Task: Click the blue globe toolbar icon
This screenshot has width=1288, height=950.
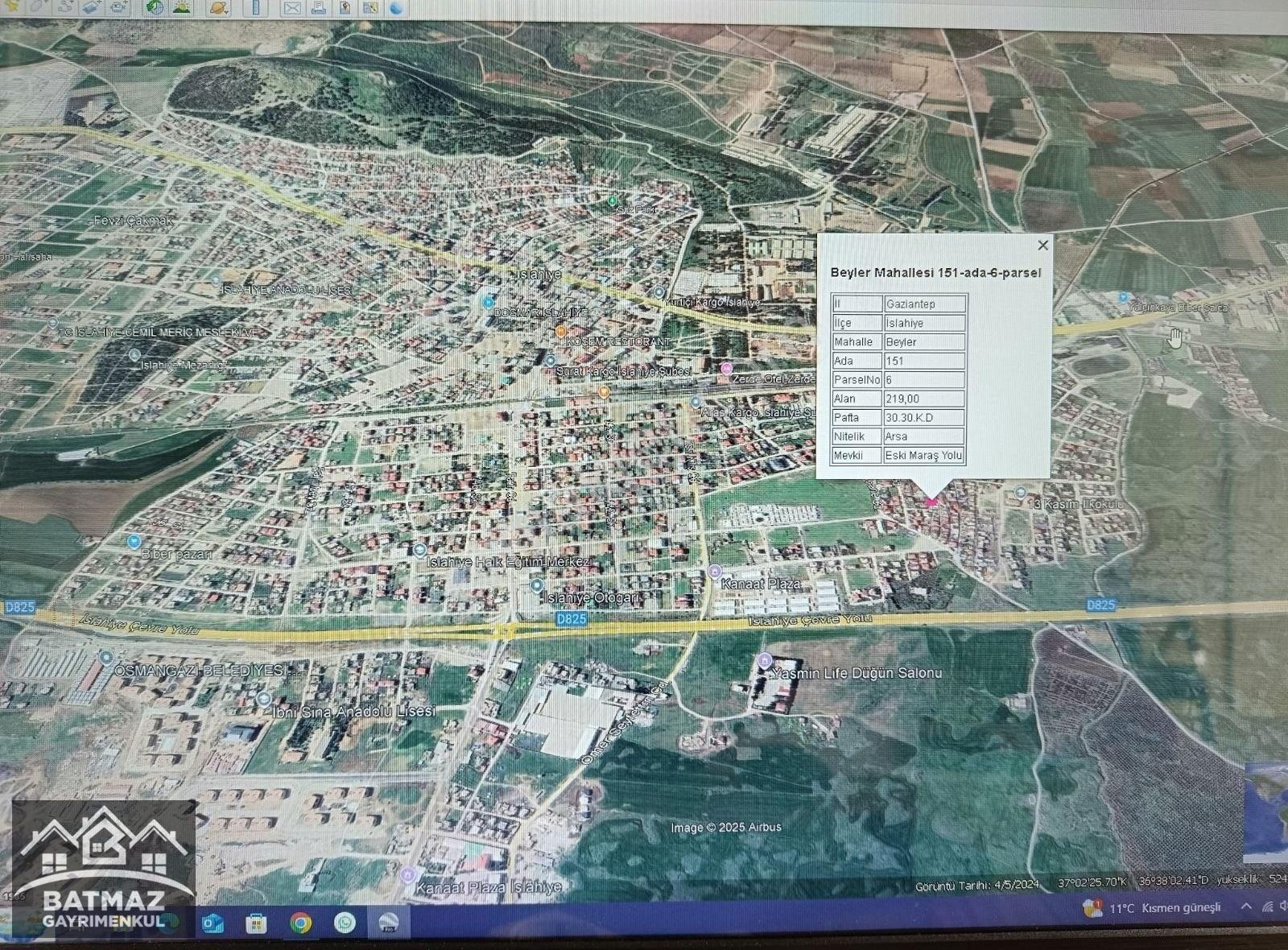Action: [x=396, y=8]
